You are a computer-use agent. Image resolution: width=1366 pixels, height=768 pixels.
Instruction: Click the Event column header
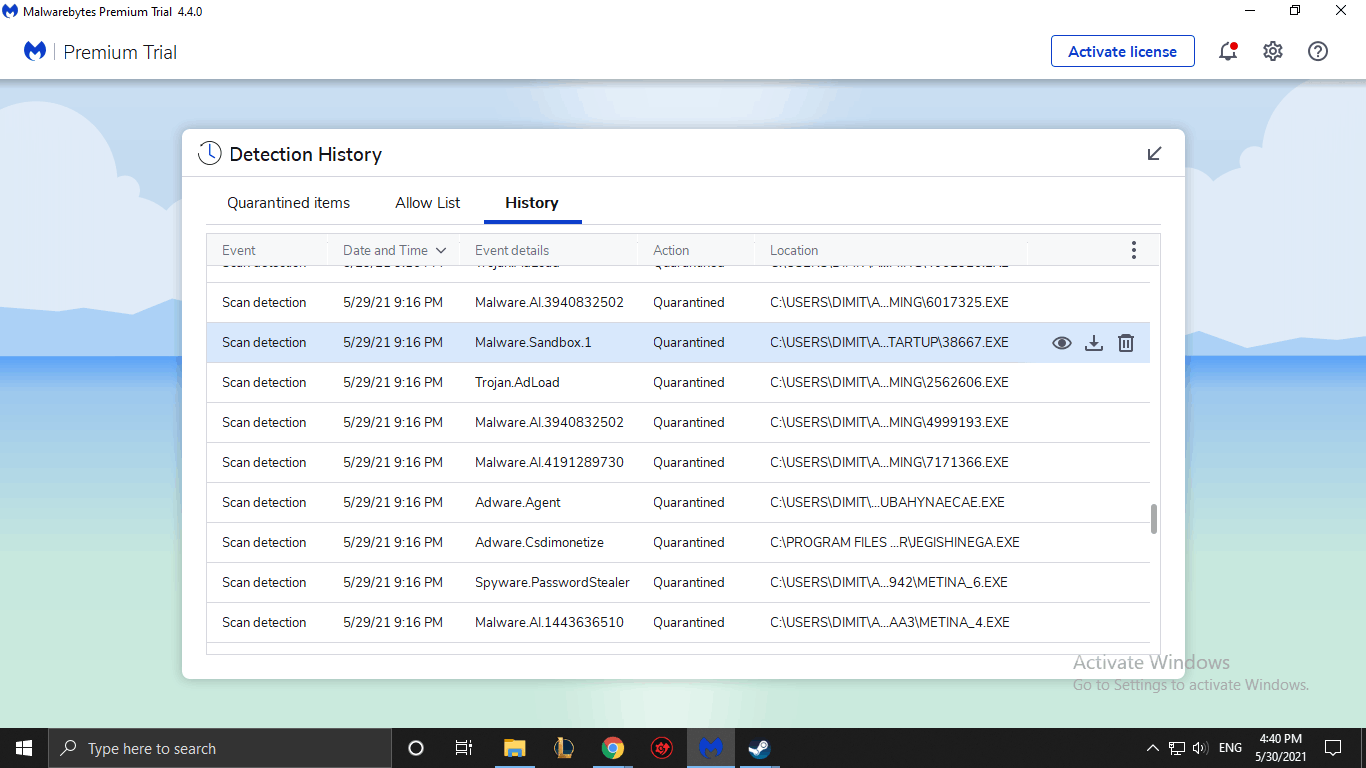(239, 250)
